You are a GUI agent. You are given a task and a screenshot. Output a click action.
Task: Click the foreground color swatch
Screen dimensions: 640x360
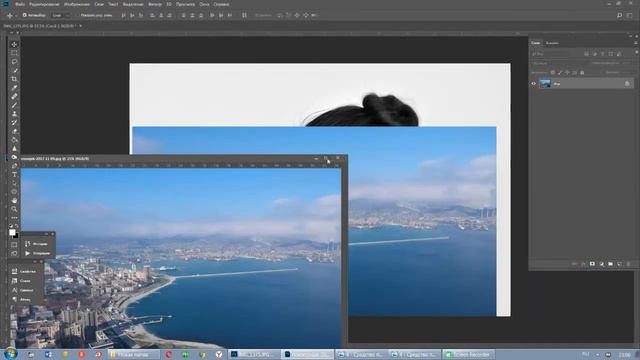pos(12,232)
